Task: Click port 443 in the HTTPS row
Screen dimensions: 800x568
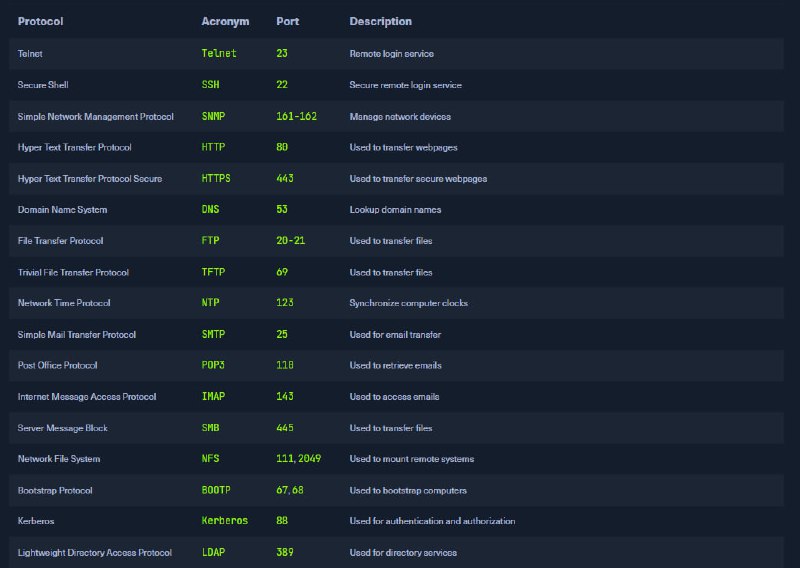Action: click(285, 178)
